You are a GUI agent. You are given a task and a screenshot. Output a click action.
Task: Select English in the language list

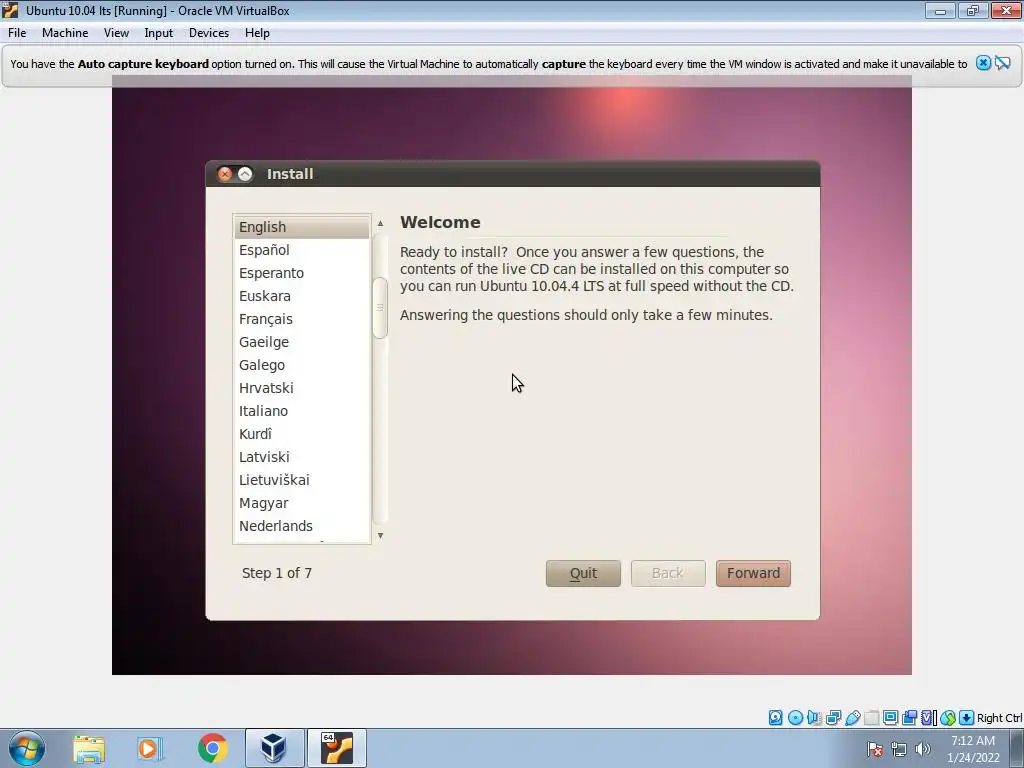[x=302, y=227]
